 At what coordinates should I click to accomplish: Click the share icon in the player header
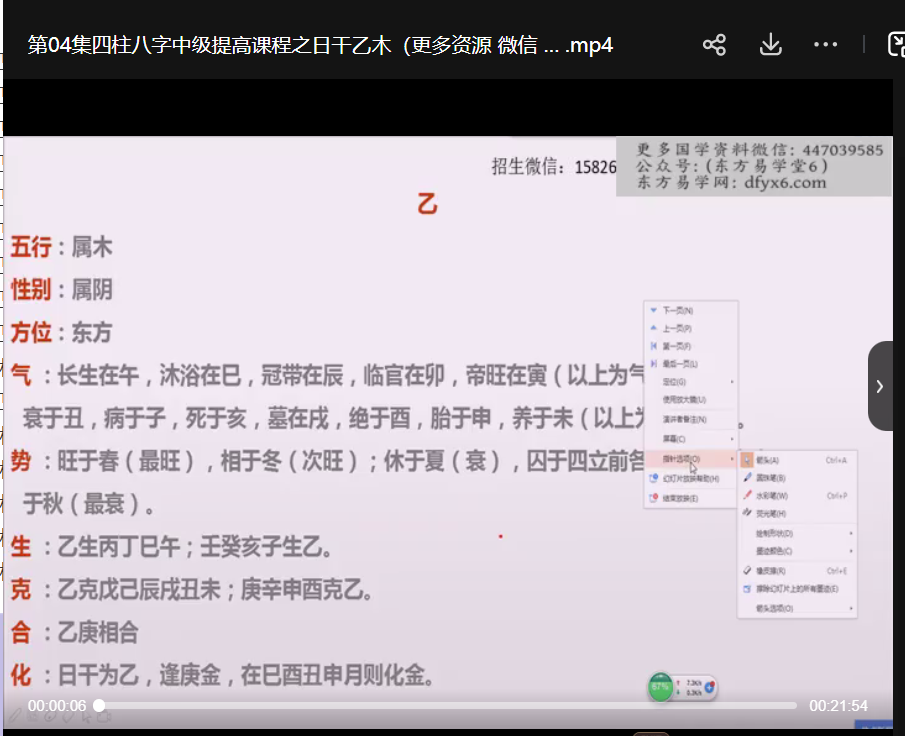714,45
